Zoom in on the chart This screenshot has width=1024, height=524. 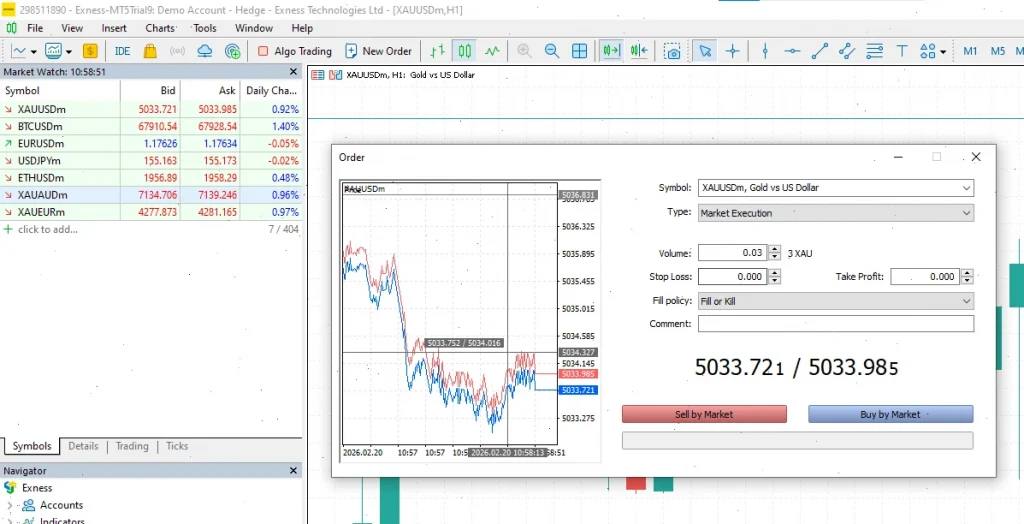[x=524, y=51]
